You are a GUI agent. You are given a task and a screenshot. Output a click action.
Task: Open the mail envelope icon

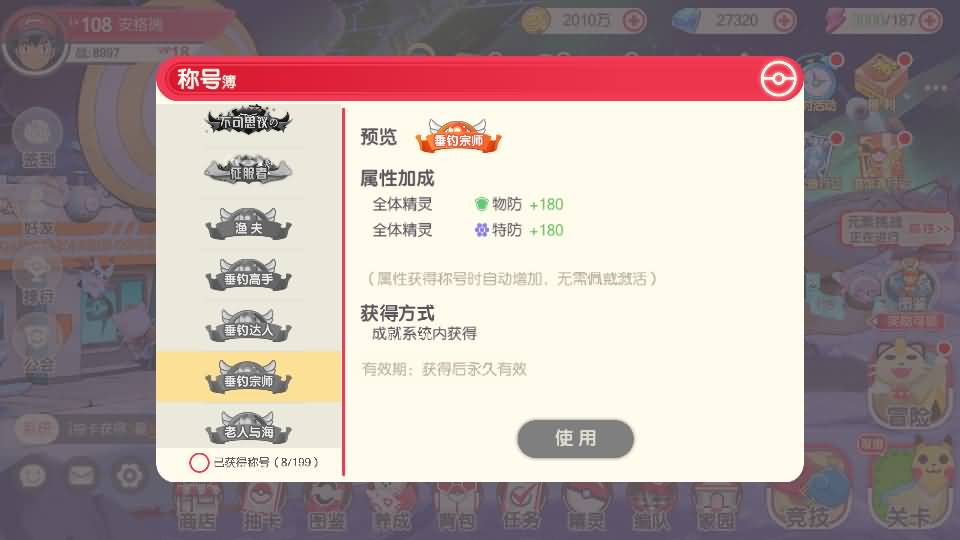click(x=81, y=475)
